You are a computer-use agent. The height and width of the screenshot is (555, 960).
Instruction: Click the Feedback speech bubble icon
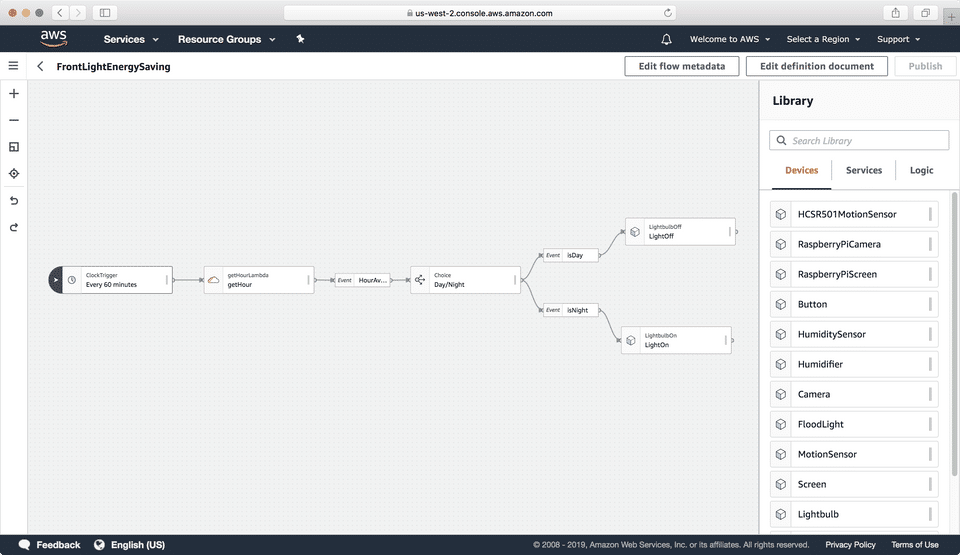24,545
